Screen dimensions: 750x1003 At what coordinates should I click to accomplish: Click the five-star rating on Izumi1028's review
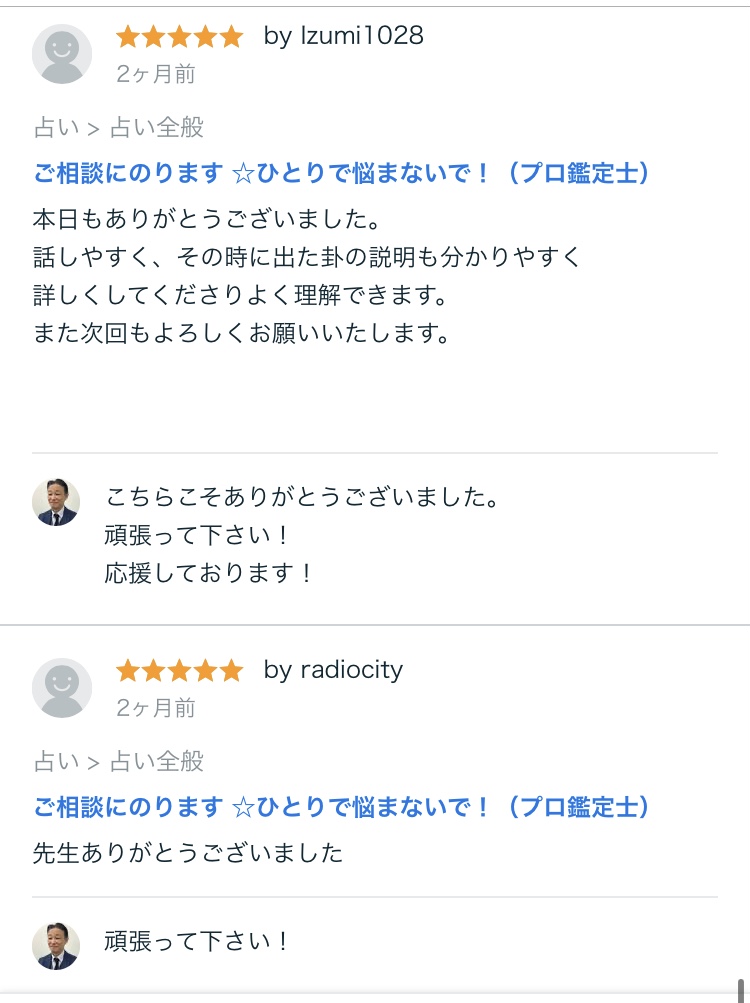(180, 37)
